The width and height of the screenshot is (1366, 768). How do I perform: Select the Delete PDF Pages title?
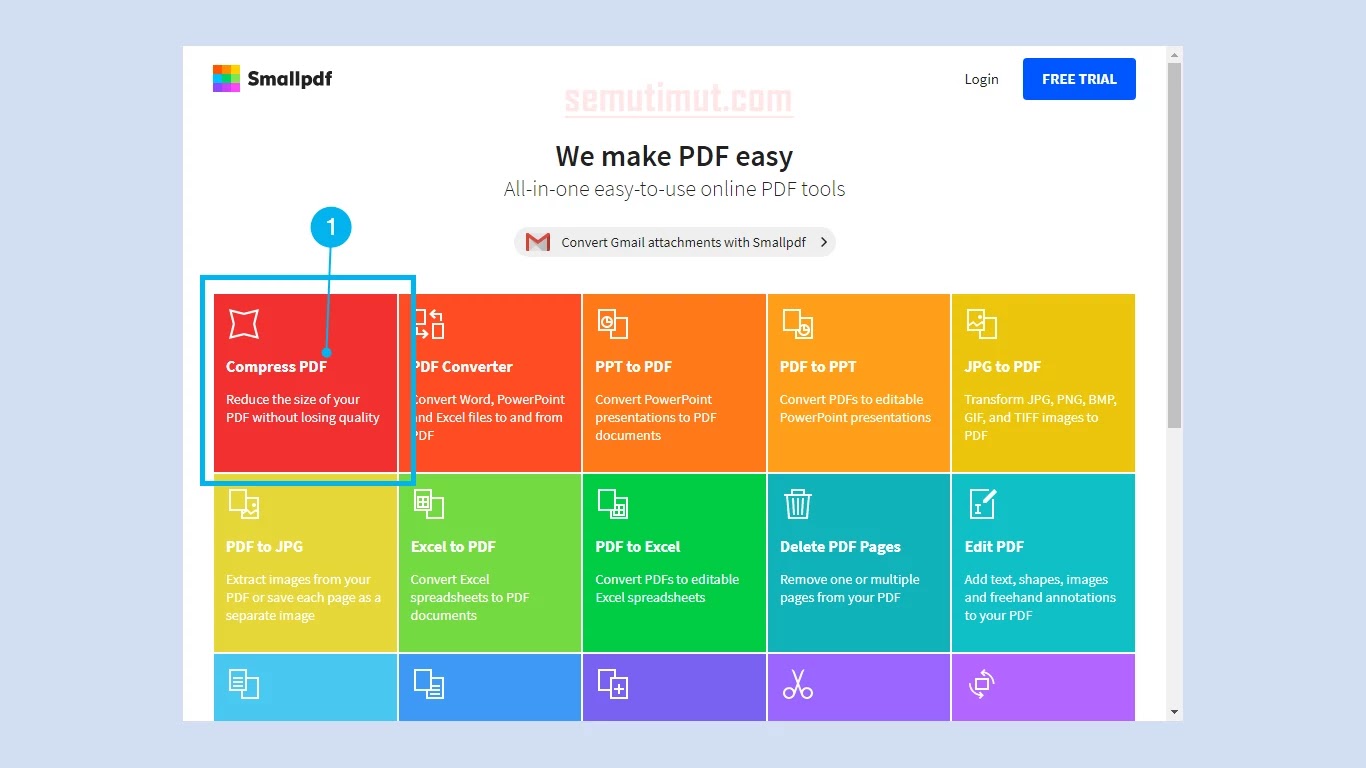(840, 547)
